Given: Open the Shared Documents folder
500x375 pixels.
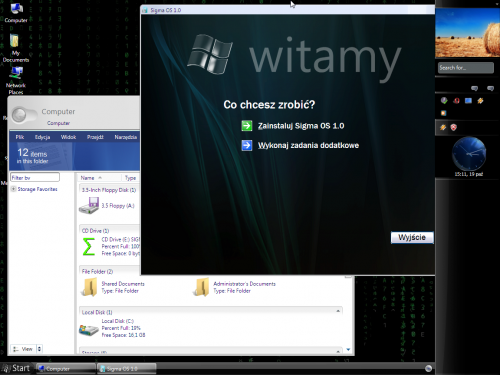Looking at the screenshot, I should pos(90,287).
